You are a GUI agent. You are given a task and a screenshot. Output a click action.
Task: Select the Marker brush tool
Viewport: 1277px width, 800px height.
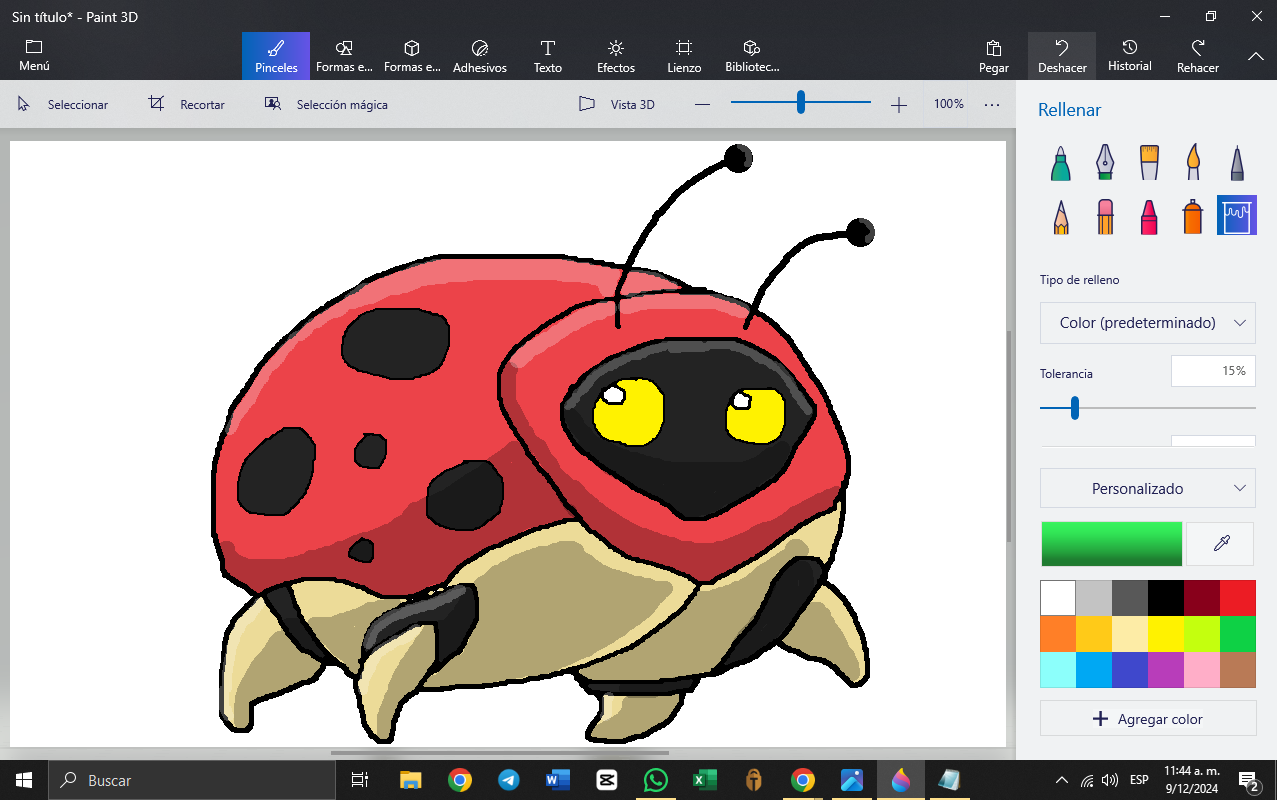(1061, 162)
